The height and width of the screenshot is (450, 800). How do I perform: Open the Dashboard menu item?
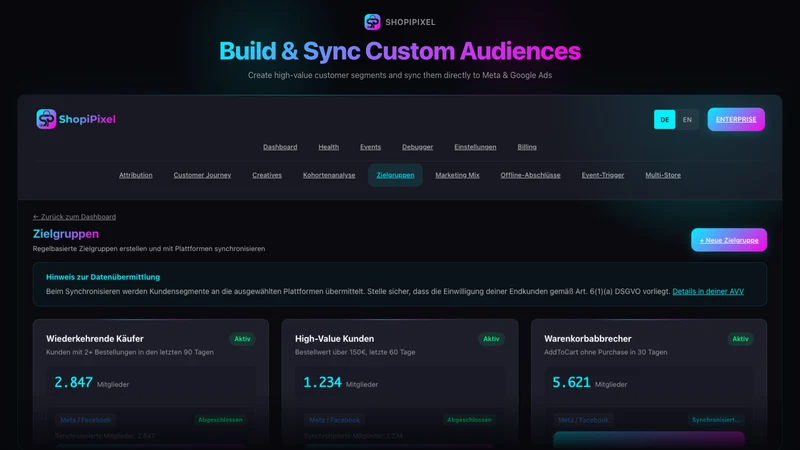[280, 147]
